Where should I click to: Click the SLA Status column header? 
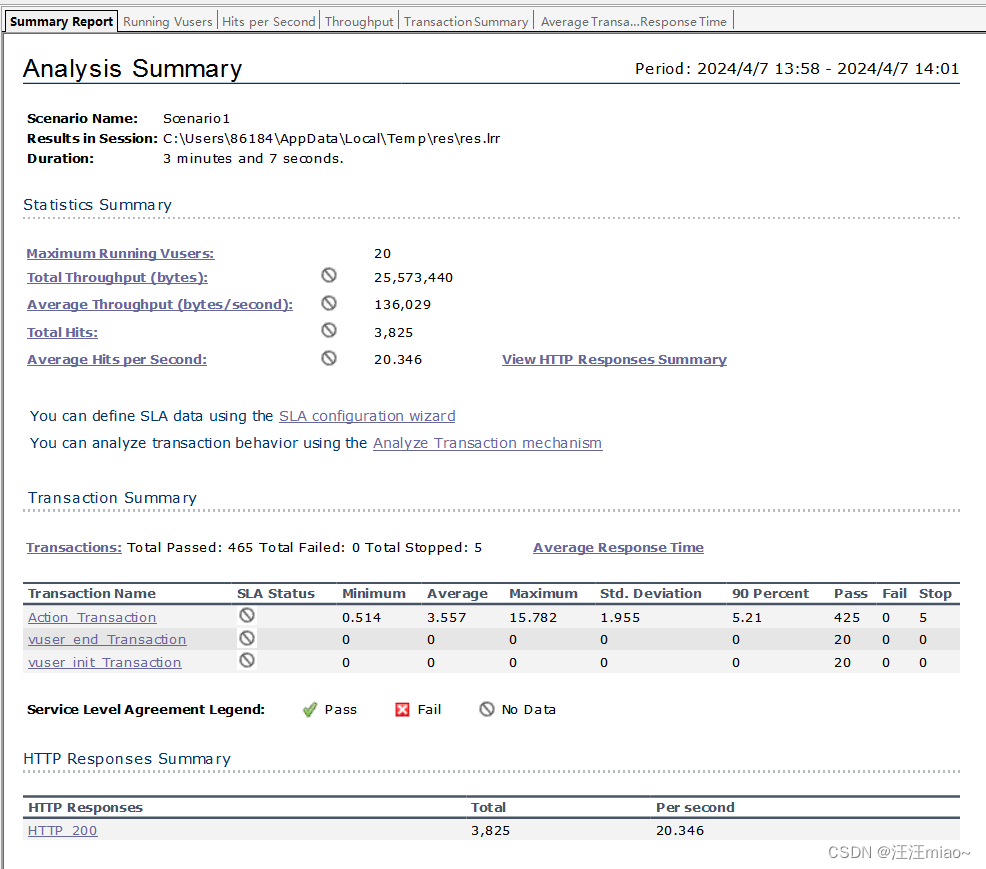tap(275, 594)
